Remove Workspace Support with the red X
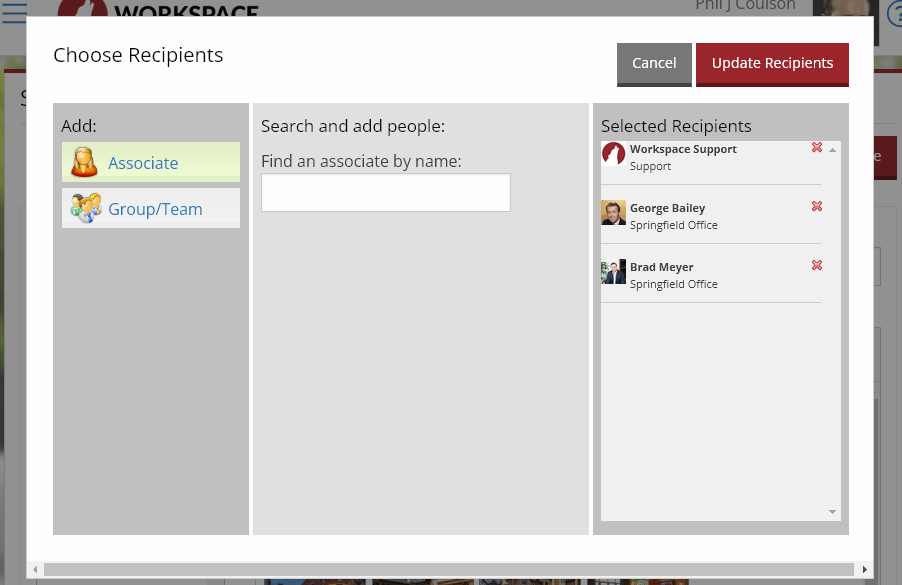Image resolution: width=902 pixels, height=585 pixels. pos(817,148)
